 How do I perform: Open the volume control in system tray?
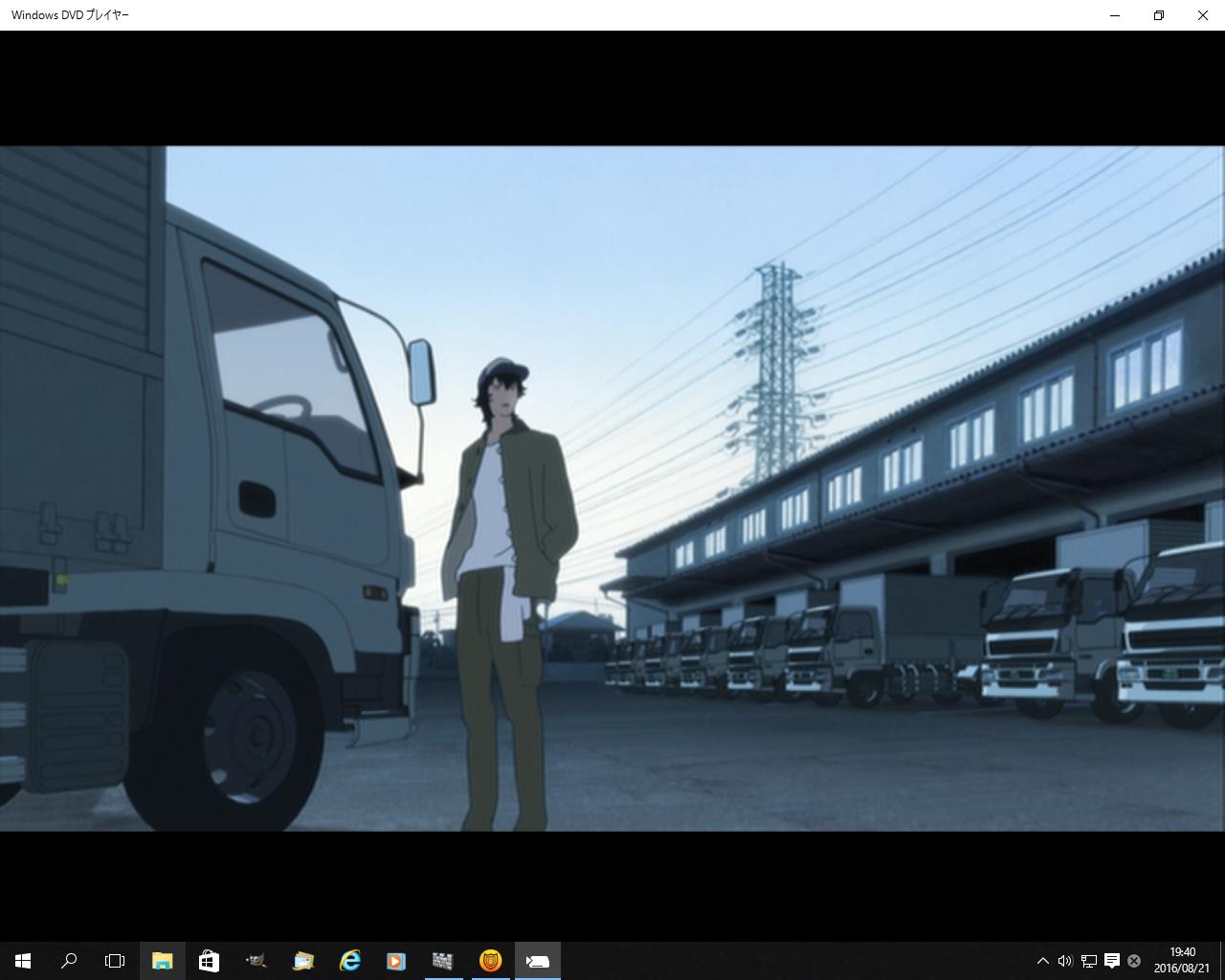(x=1065, y=961)
